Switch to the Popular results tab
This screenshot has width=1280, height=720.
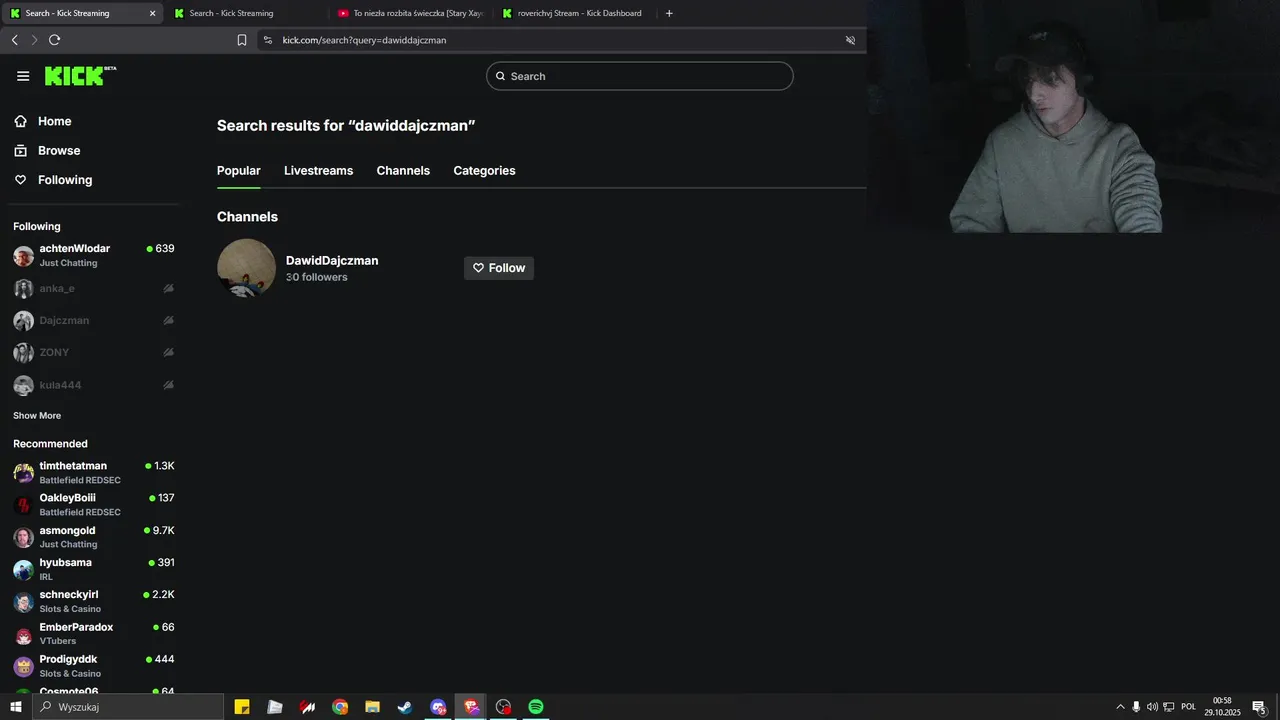239,171
